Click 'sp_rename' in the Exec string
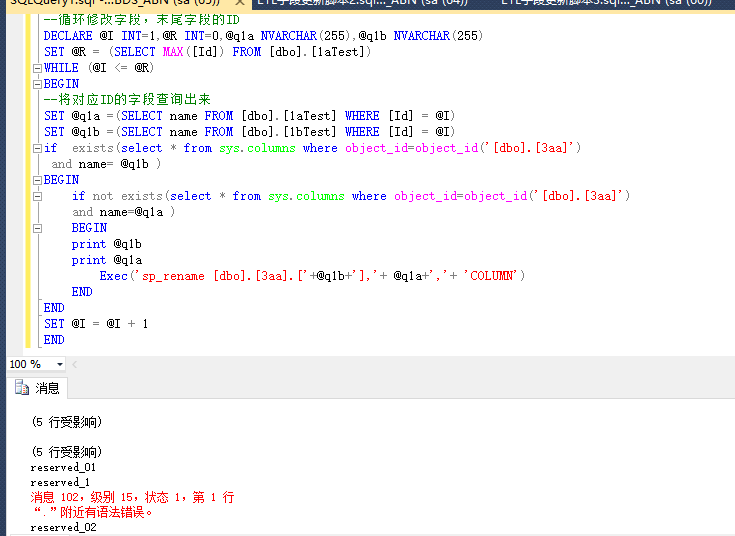This screenshot has width=735, height=536. pyautogui.click(x=173, y=276)
